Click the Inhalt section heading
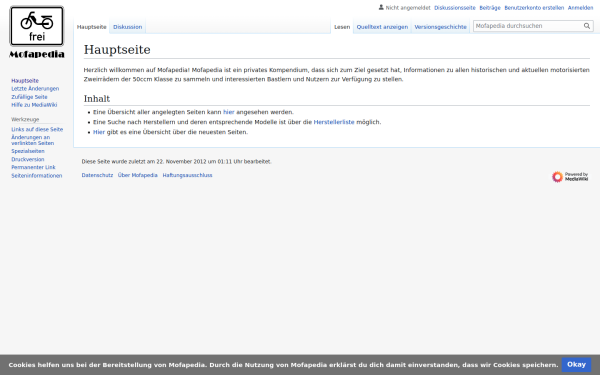 97,99
